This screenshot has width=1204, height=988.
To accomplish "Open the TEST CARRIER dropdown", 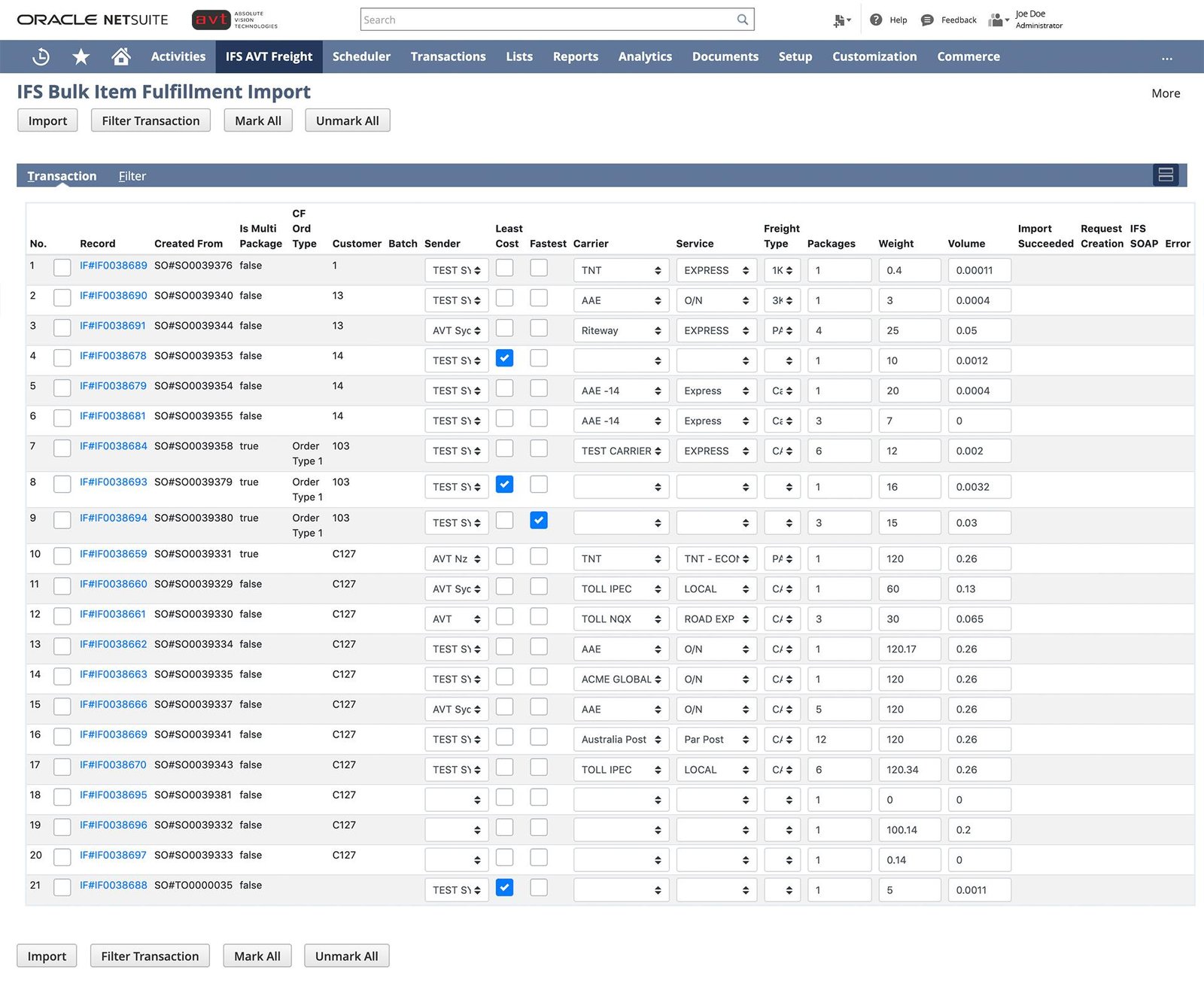I will [622, 451].
